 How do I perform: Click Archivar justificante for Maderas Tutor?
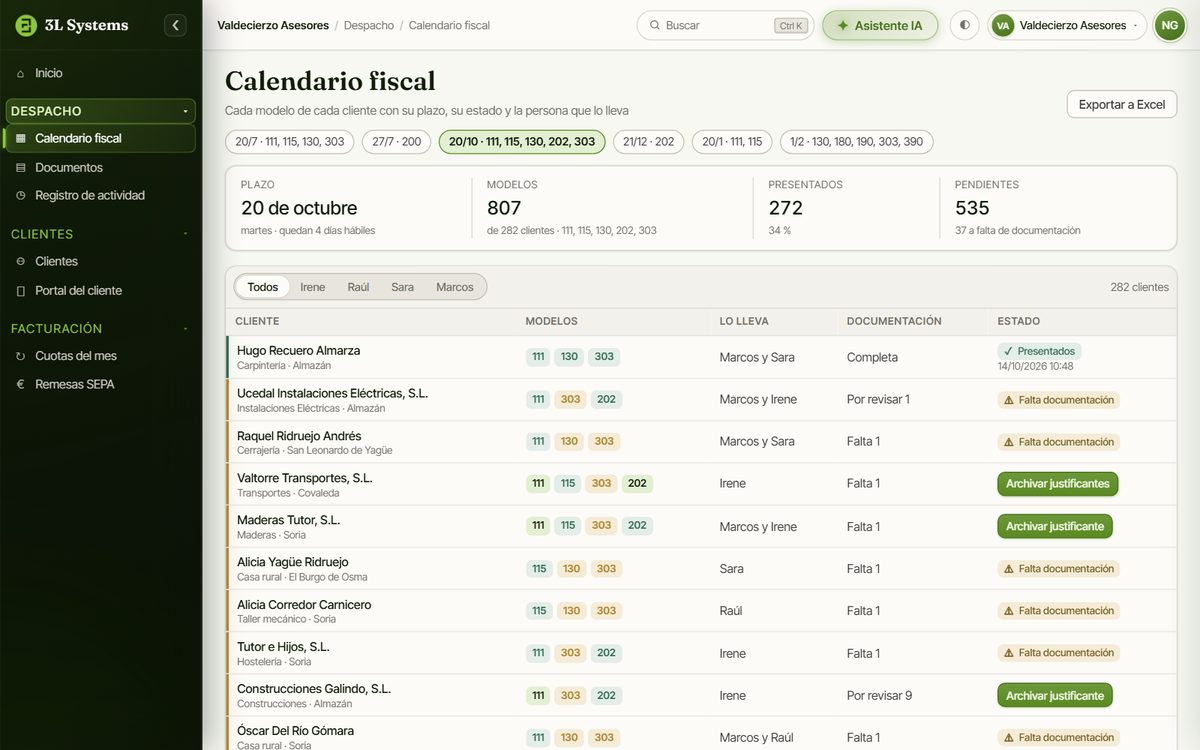[x=1055, y=526]
